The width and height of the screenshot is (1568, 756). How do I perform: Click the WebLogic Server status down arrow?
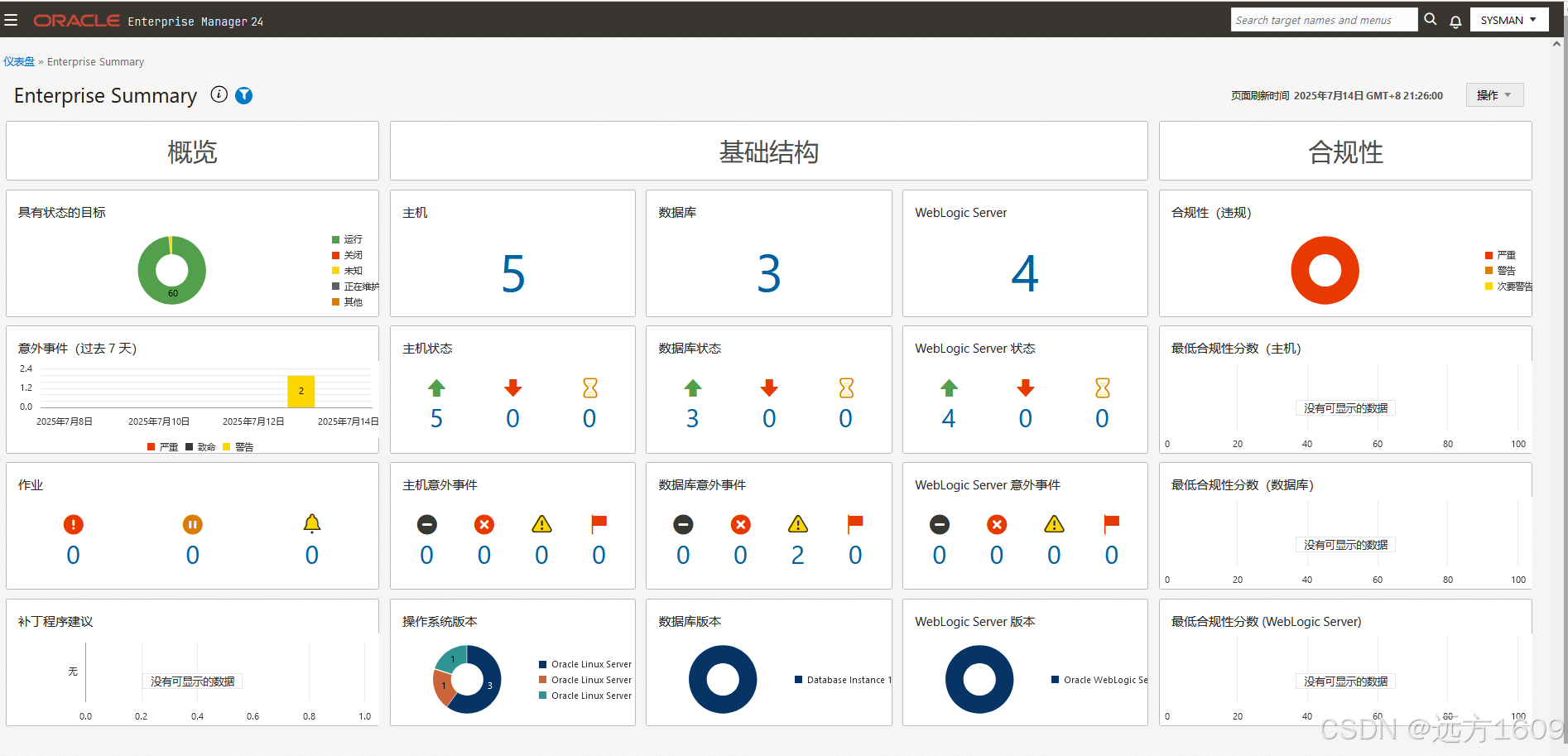pyautogui.click(x=1026, y=388)
